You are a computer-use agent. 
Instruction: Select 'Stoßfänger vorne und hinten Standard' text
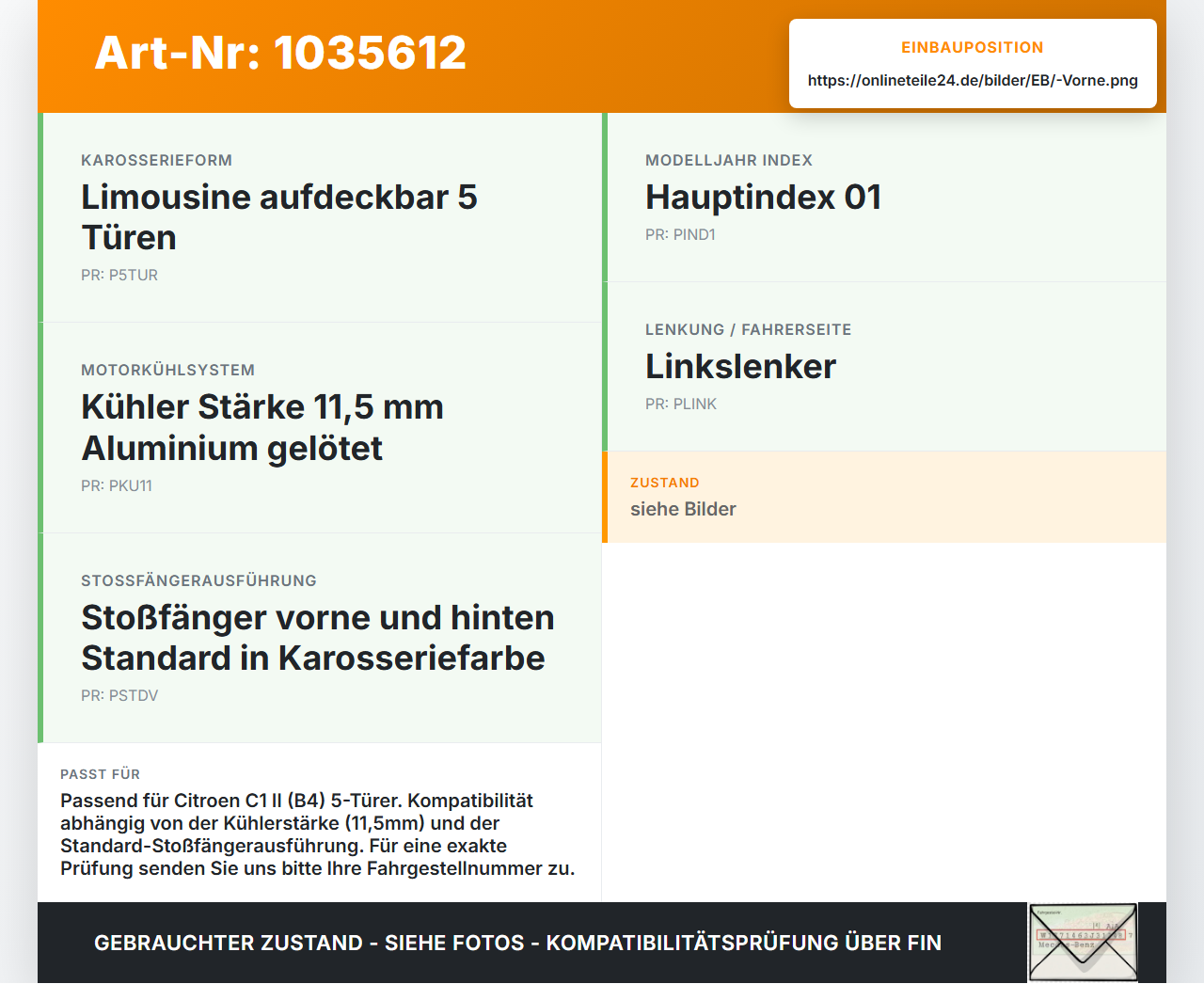318,638
